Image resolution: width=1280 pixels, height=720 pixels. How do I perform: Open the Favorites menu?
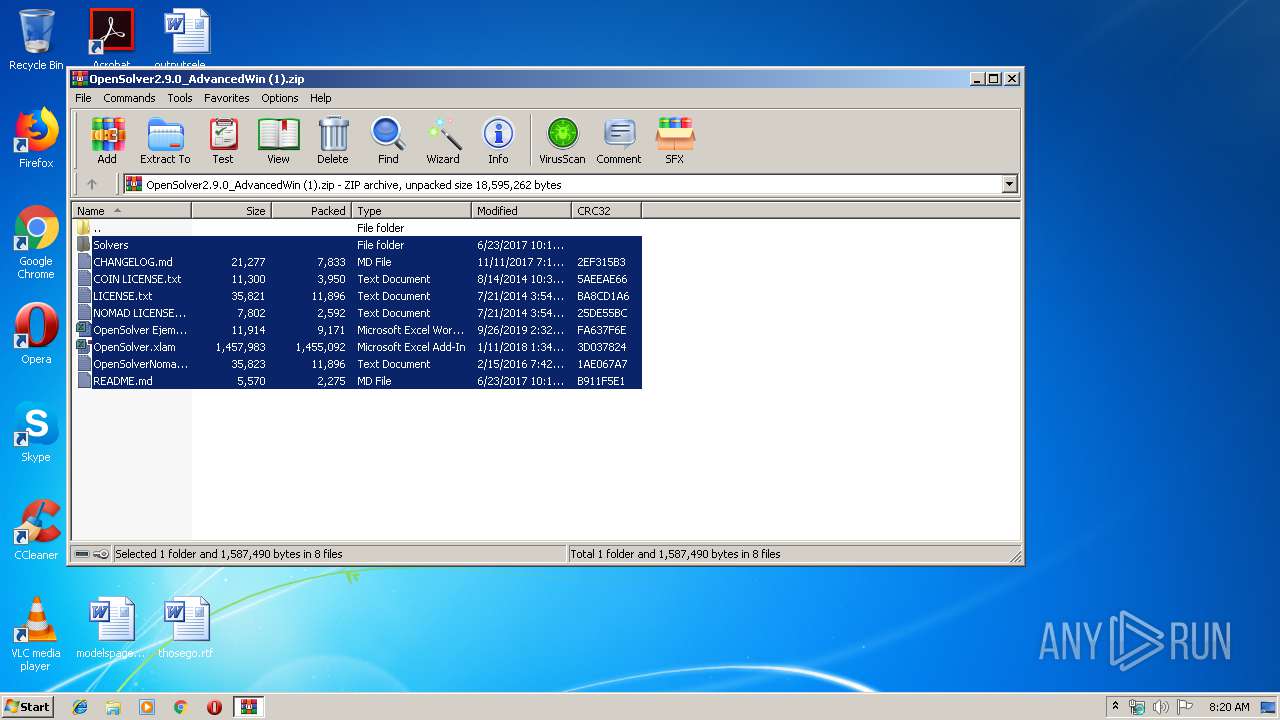pyautogui.click(x=227, y=98)
